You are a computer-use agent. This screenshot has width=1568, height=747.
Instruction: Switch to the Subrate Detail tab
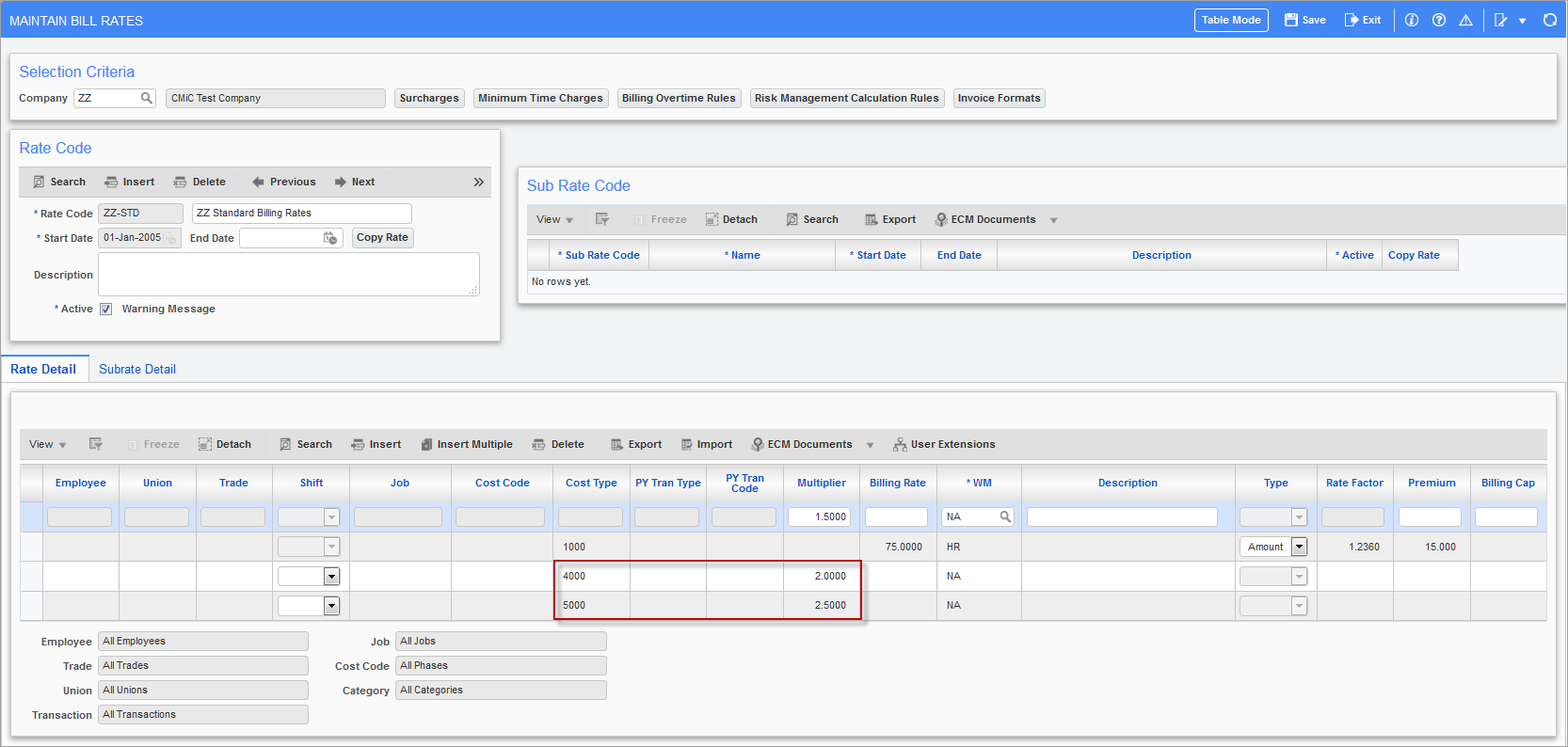point(137,369)
